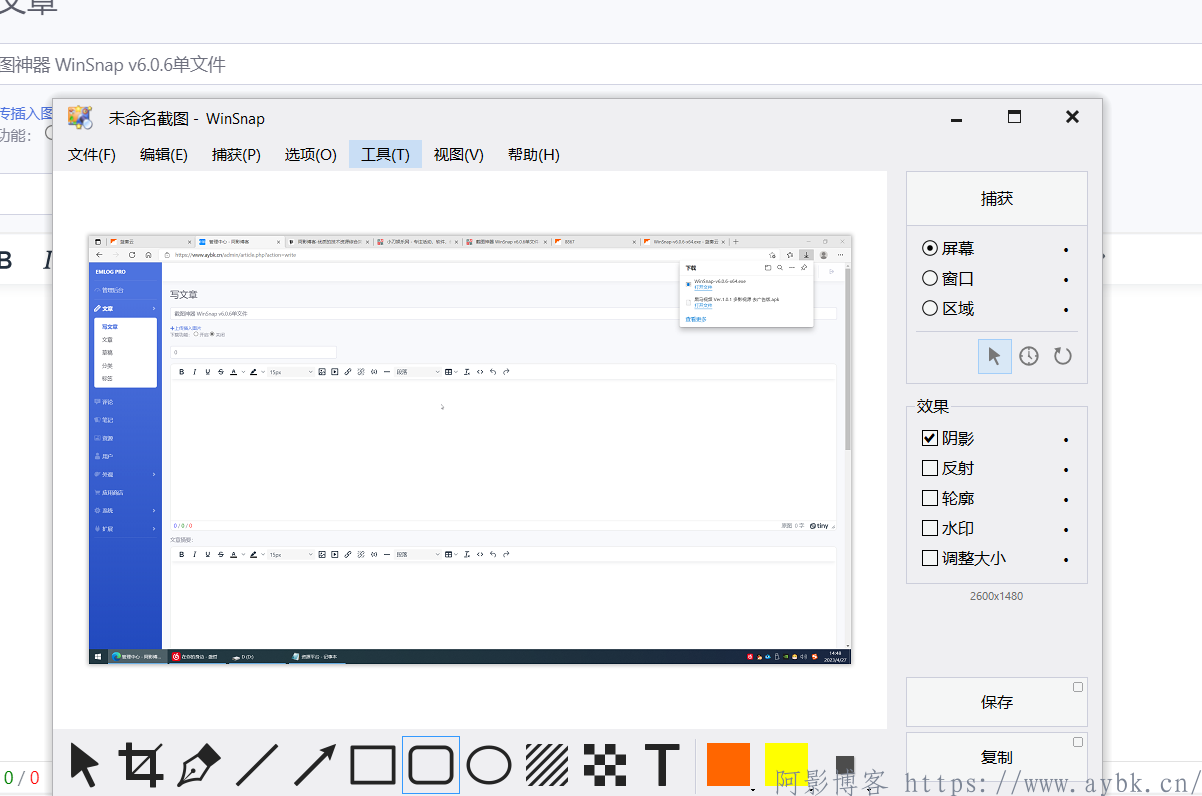1202x796 pixels.
Task: Select the Ellipse shape tool
Action: click(489, 765)
